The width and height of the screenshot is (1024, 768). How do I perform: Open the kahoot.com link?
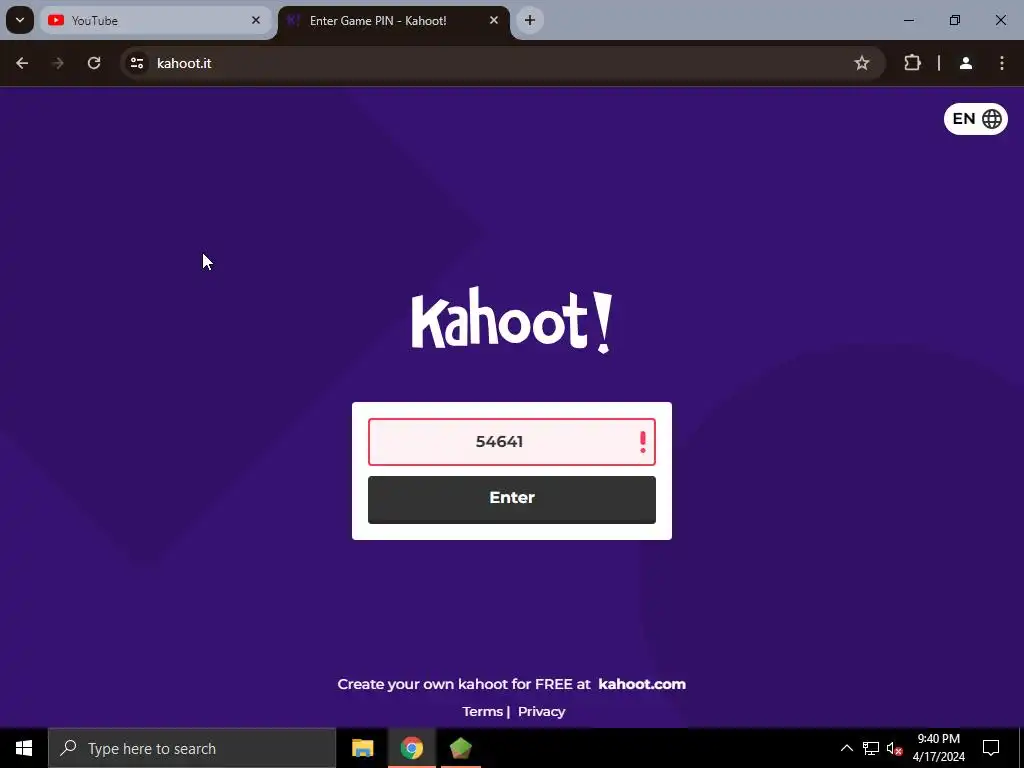click(x=642, y=684)
